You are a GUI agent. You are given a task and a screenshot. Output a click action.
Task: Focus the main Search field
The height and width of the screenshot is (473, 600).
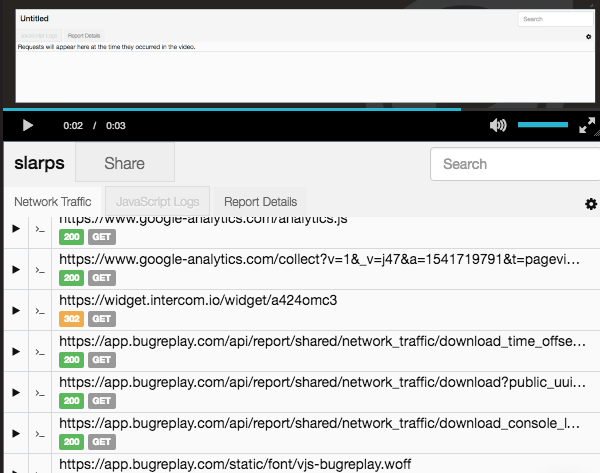pyautogui.click(x=515, y=164)
